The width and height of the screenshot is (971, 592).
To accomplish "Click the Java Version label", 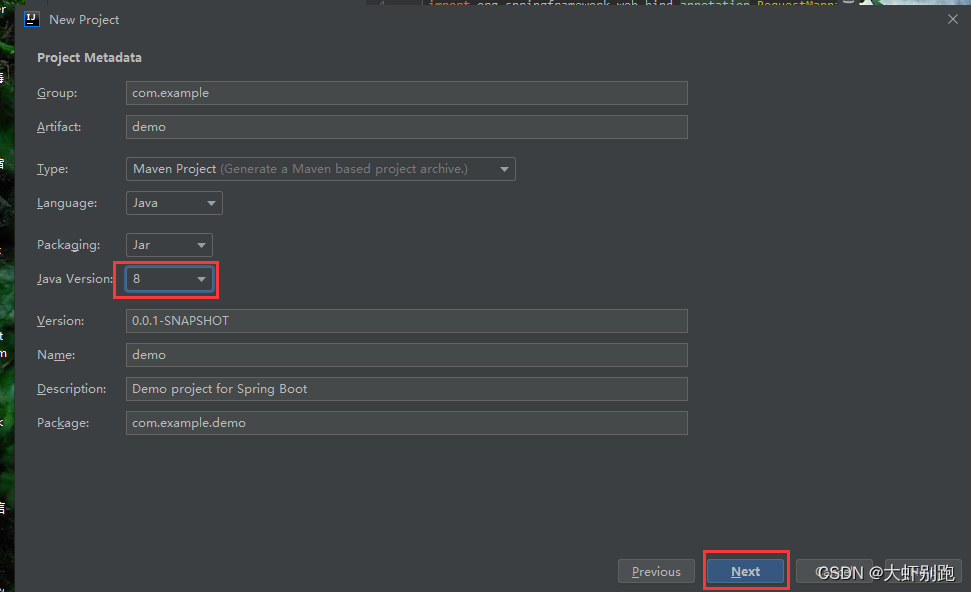I will coord(75,279).
